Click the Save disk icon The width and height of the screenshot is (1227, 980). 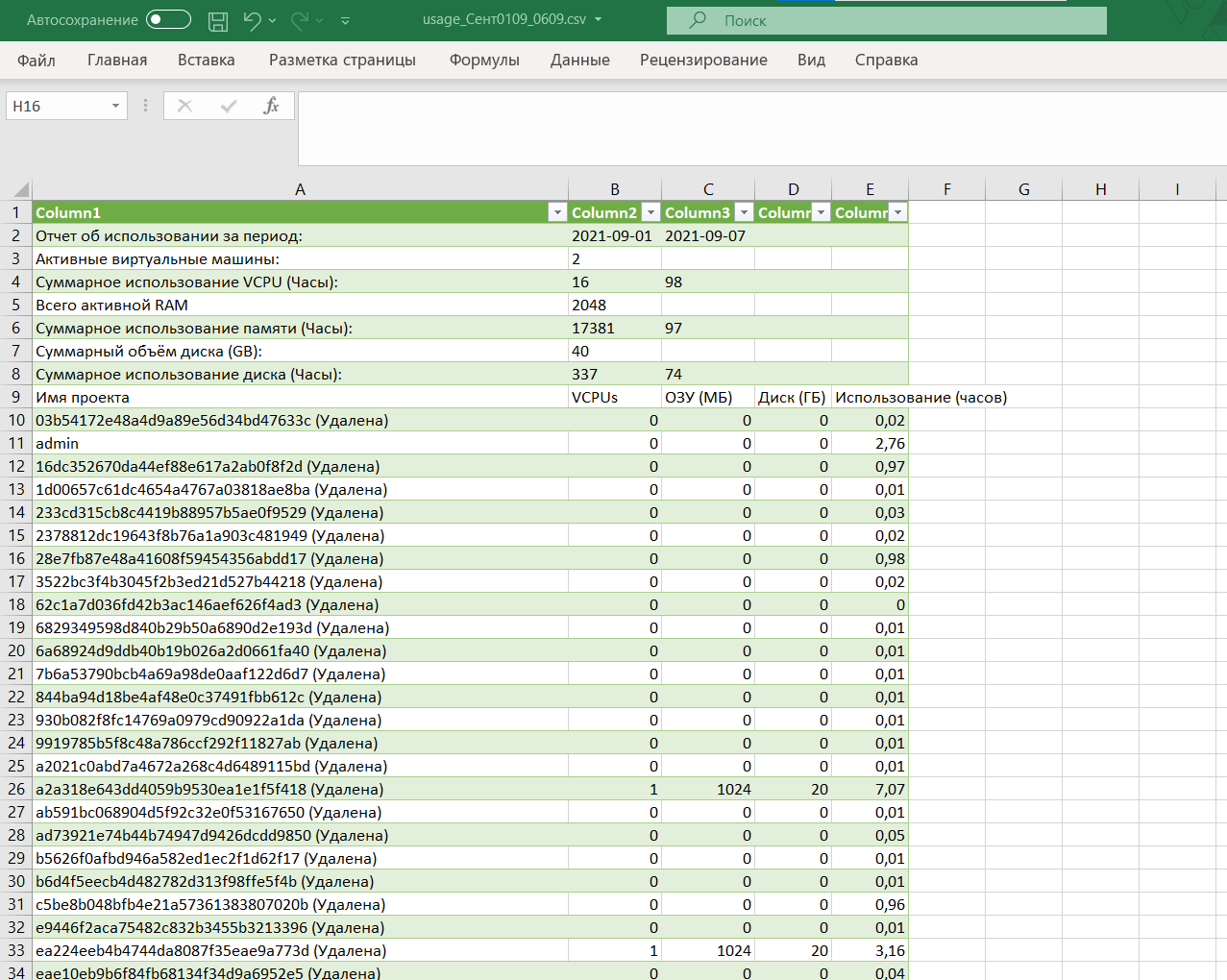click(218, 20)
